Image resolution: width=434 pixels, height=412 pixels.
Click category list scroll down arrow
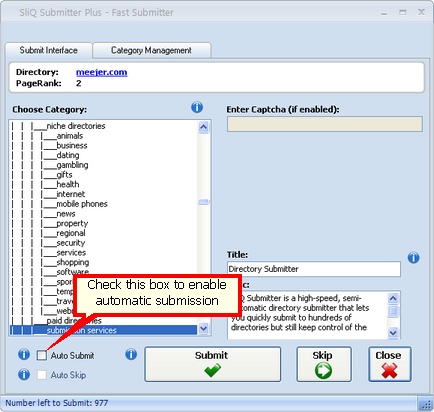click(203, 329)
